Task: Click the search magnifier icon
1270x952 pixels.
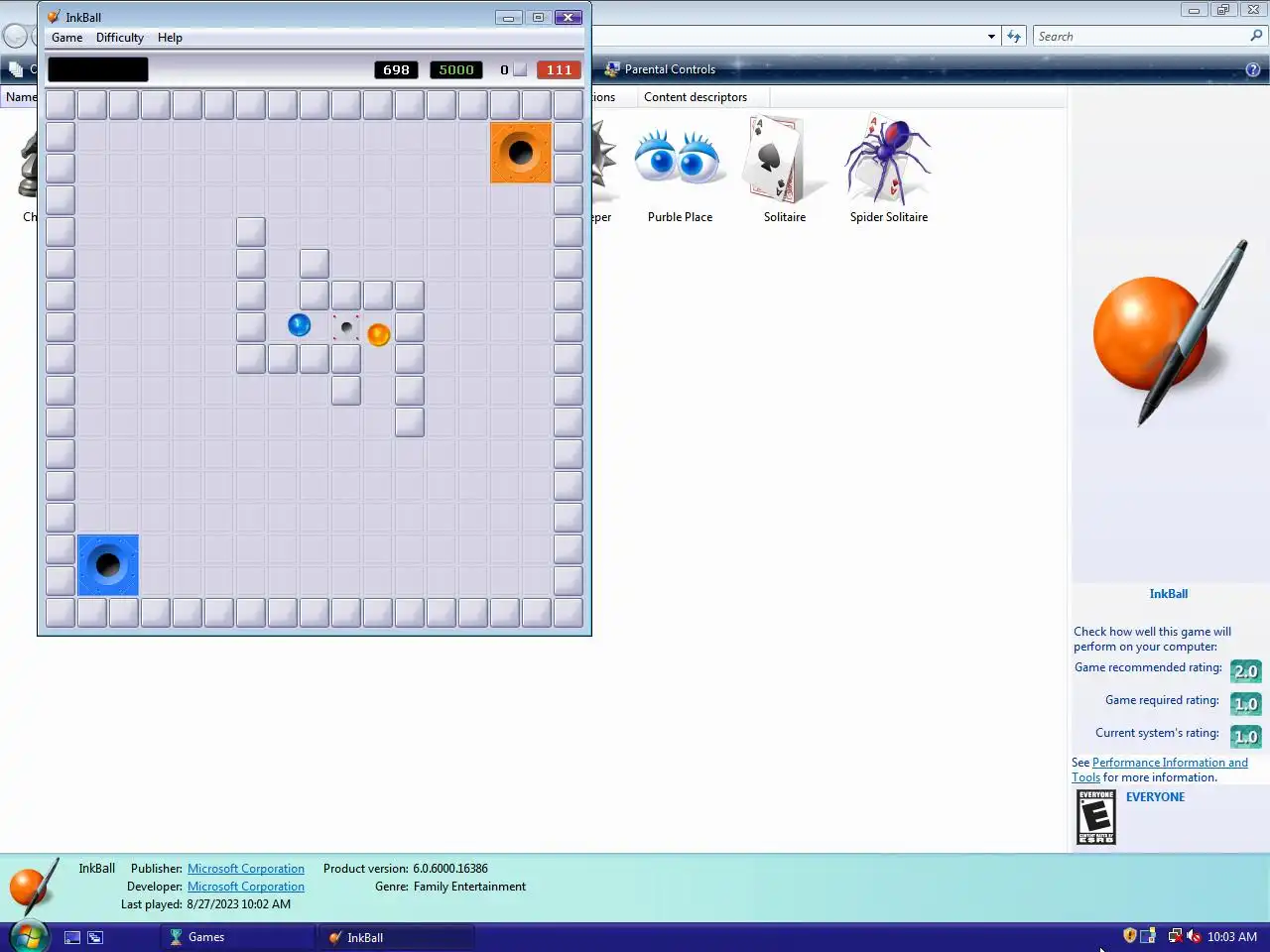Action: pos(1256,36)
